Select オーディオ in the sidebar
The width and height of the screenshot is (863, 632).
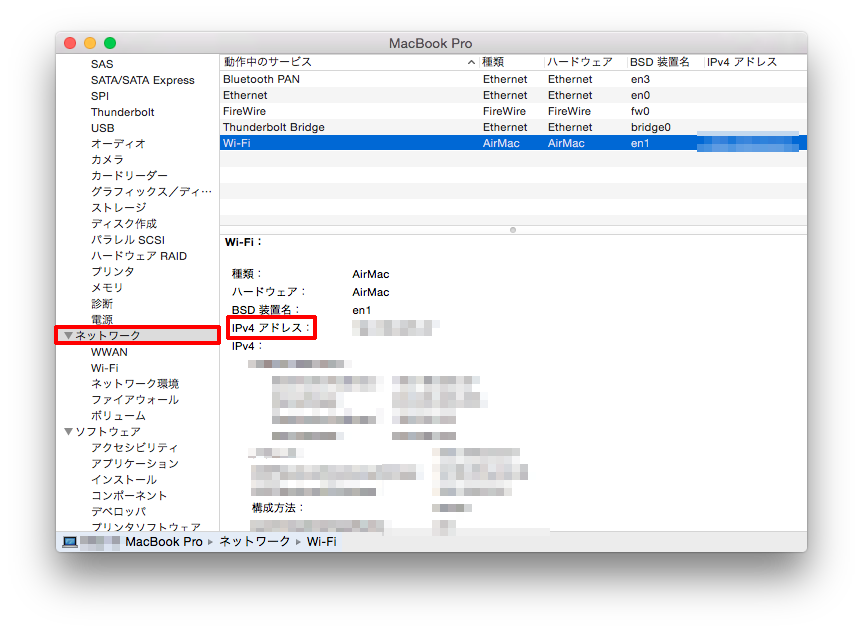[x=118, y=144]
